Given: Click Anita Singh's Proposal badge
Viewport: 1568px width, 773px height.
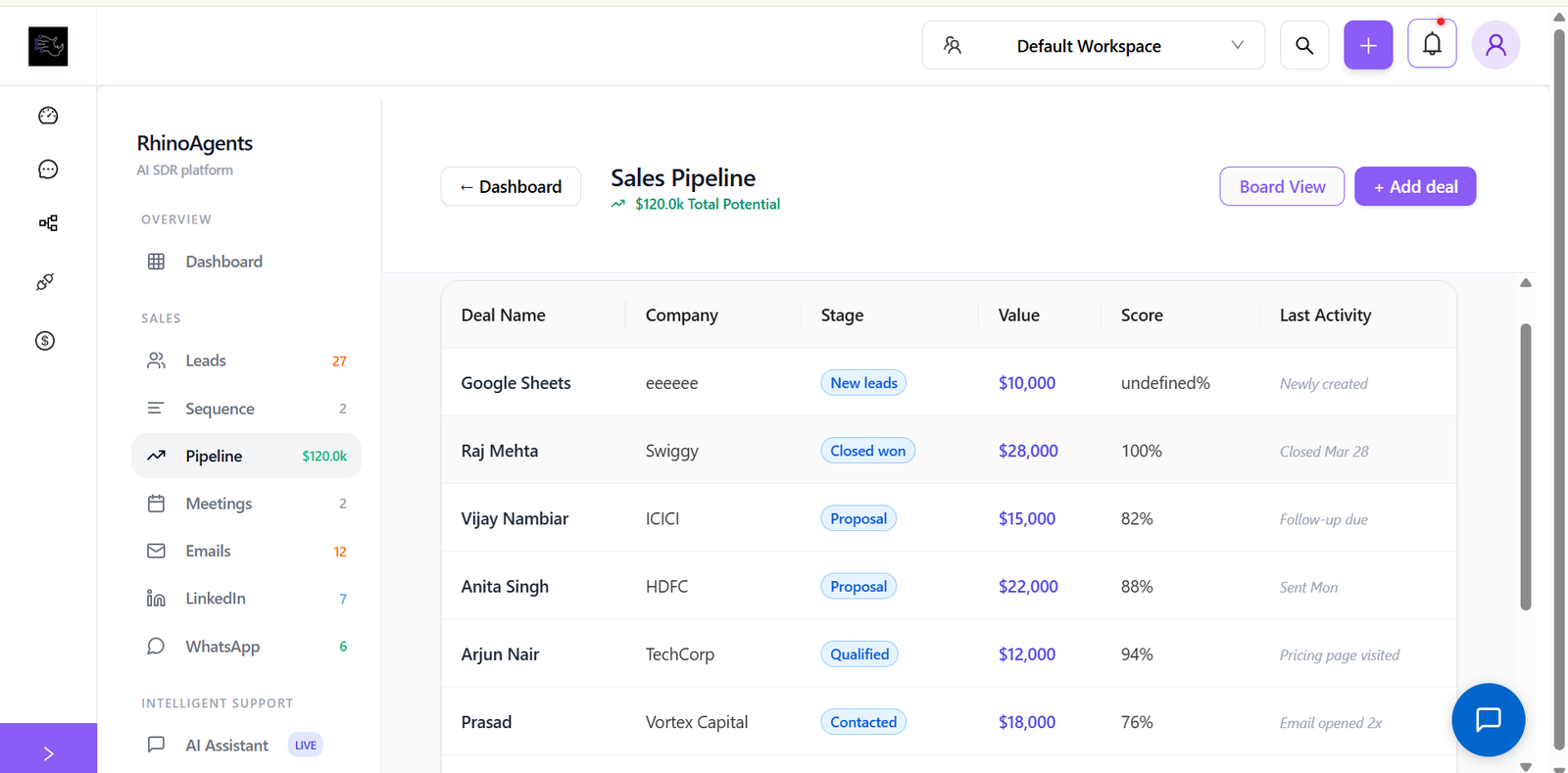Looking at the screenshot, I should pyautogui.click(x=858, y=586).
